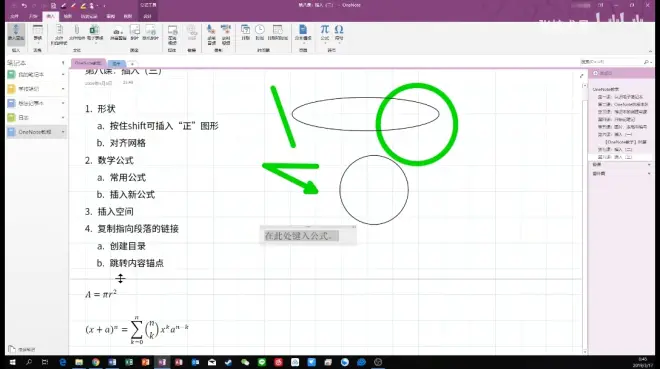Open the 第六课 page in page list
The image size is (660, 369).
(615, 134)
